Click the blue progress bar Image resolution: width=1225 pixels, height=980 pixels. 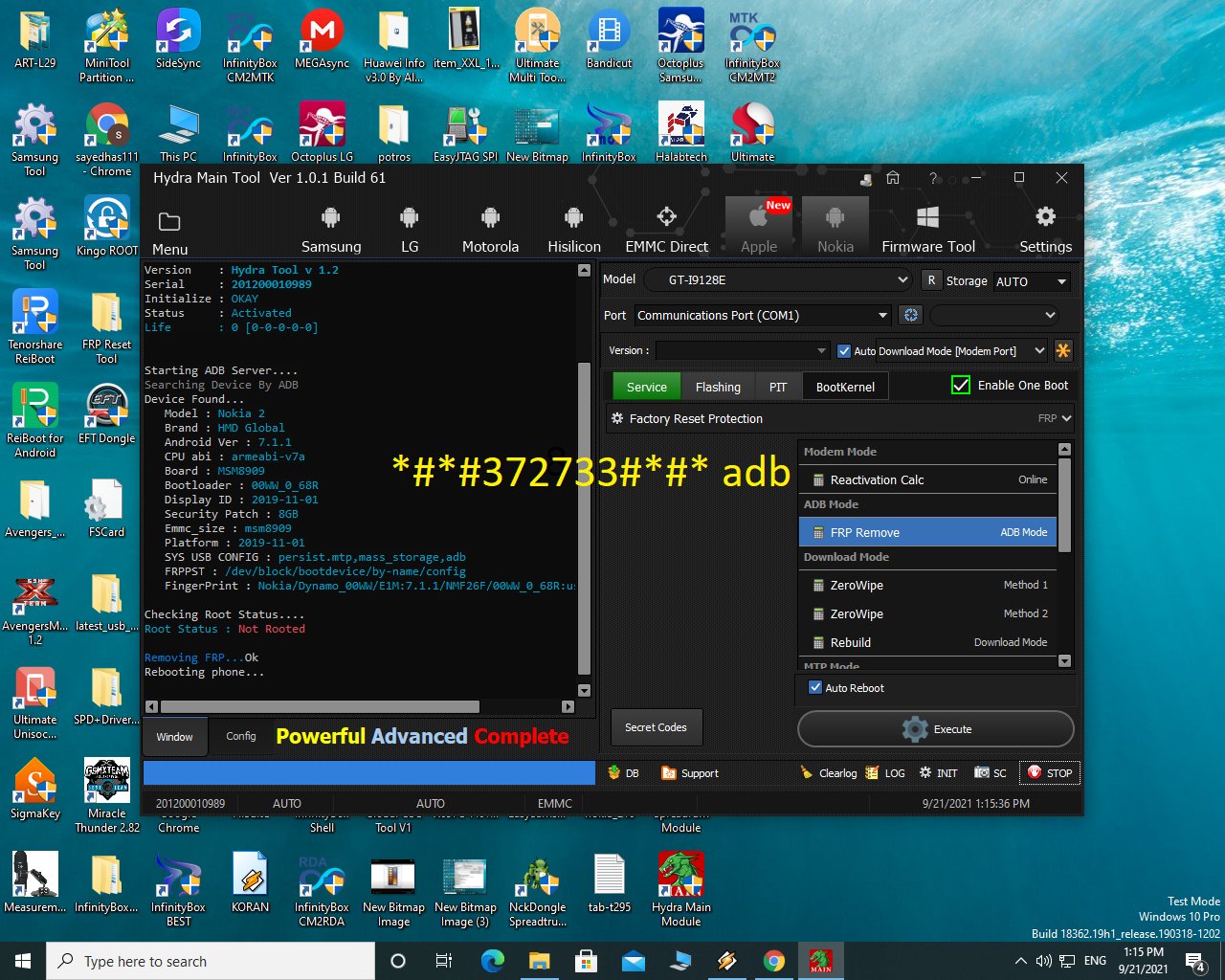pyautogui.click(x=368, y=772)
